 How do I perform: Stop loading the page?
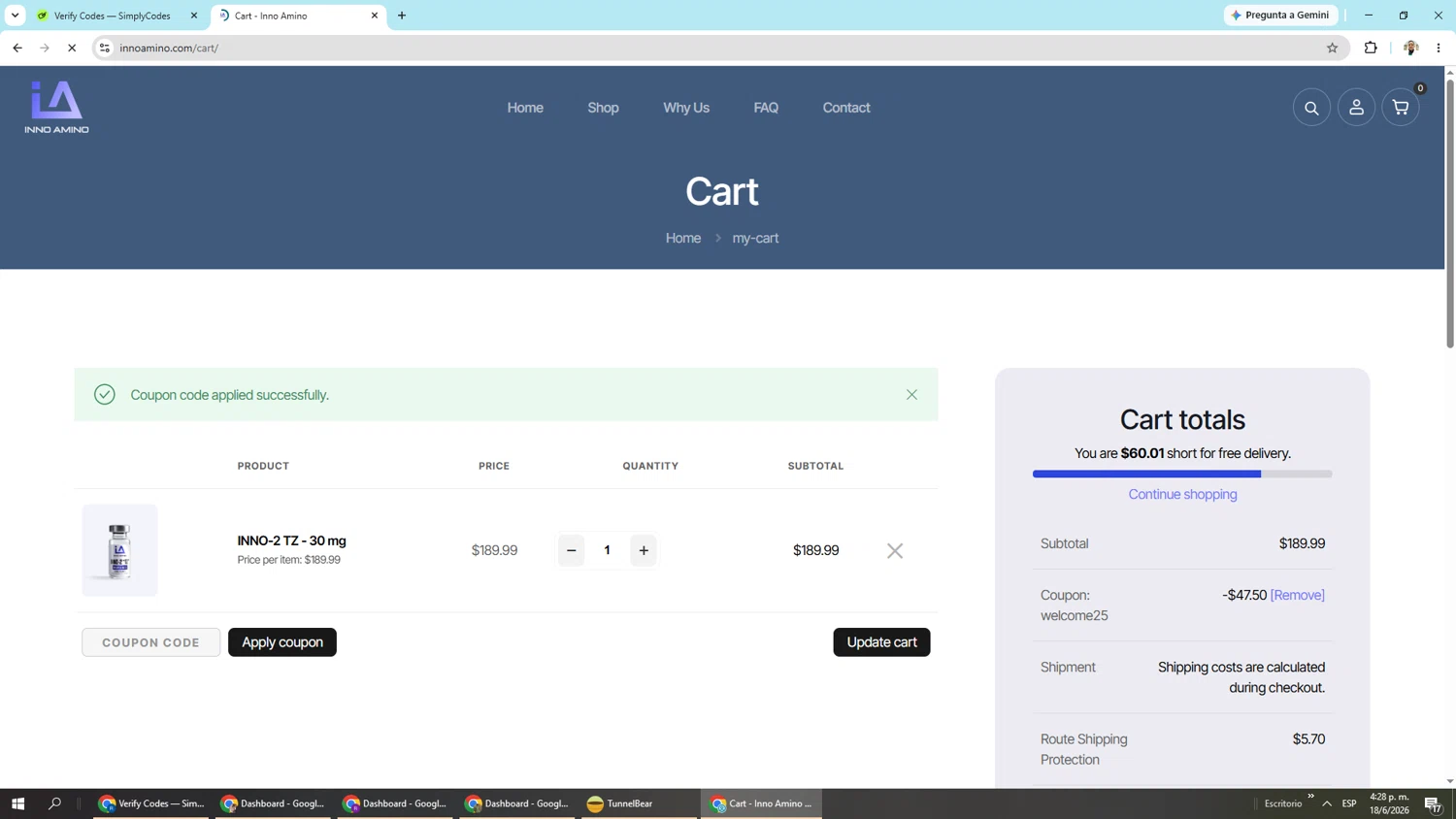coord(72,48)
